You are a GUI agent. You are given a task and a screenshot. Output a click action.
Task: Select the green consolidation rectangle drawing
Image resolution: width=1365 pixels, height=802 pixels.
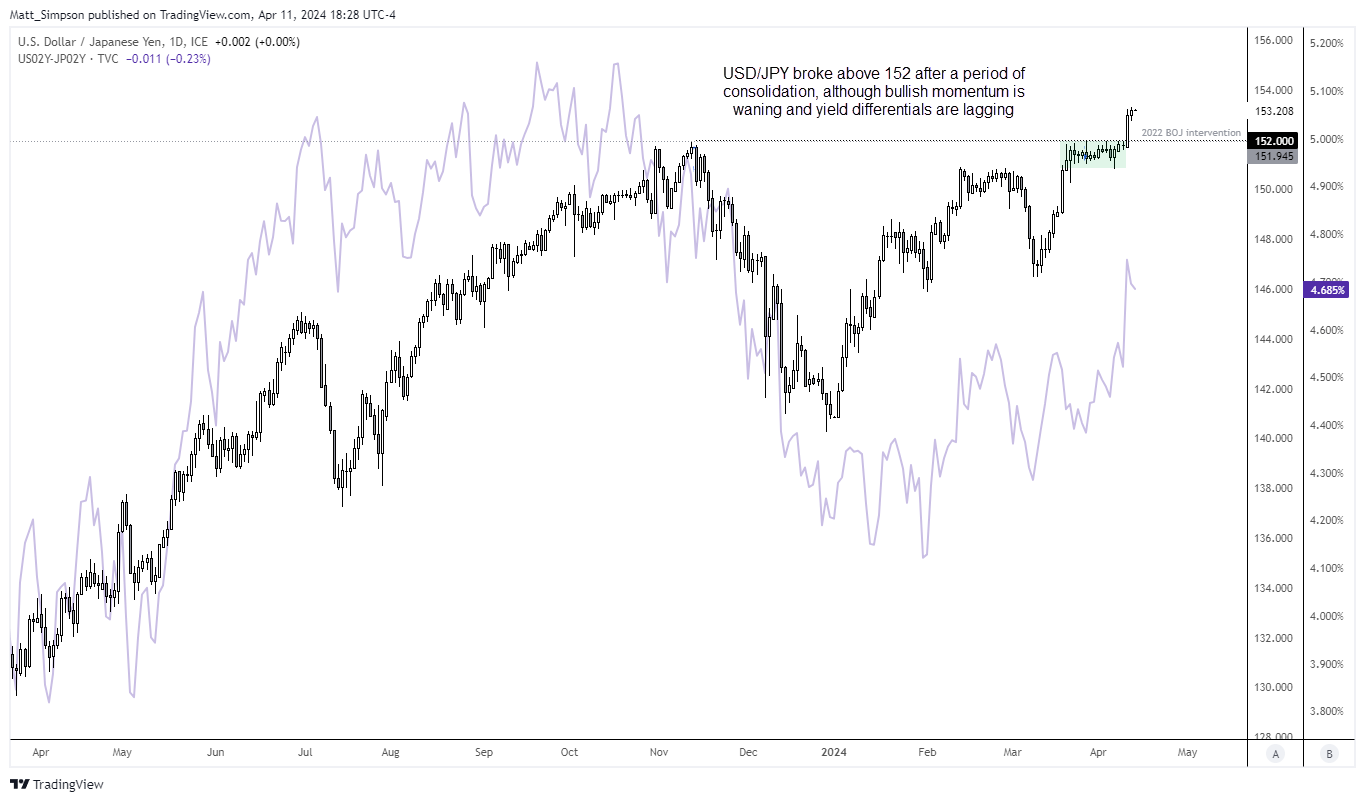1093,154
